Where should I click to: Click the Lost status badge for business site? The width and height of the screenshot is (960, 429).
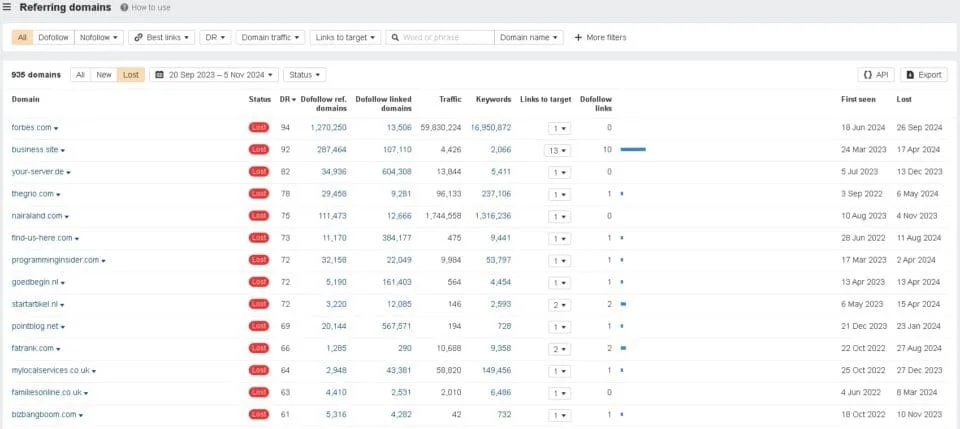259,149
